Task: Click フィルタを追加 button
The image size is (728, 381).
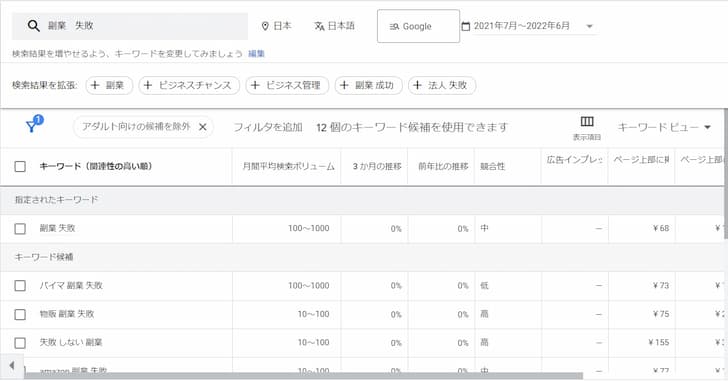Action: tap(268, 127)
